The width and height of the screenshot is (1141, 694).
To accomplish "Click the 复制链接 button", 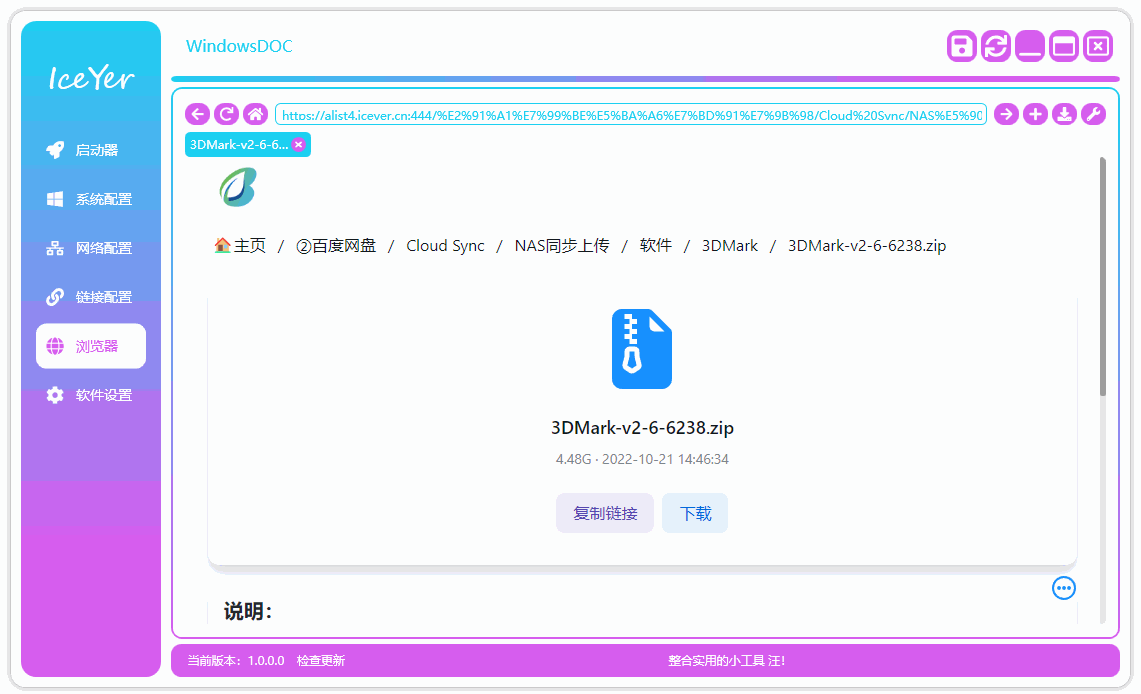I will [x=605, y=513].
